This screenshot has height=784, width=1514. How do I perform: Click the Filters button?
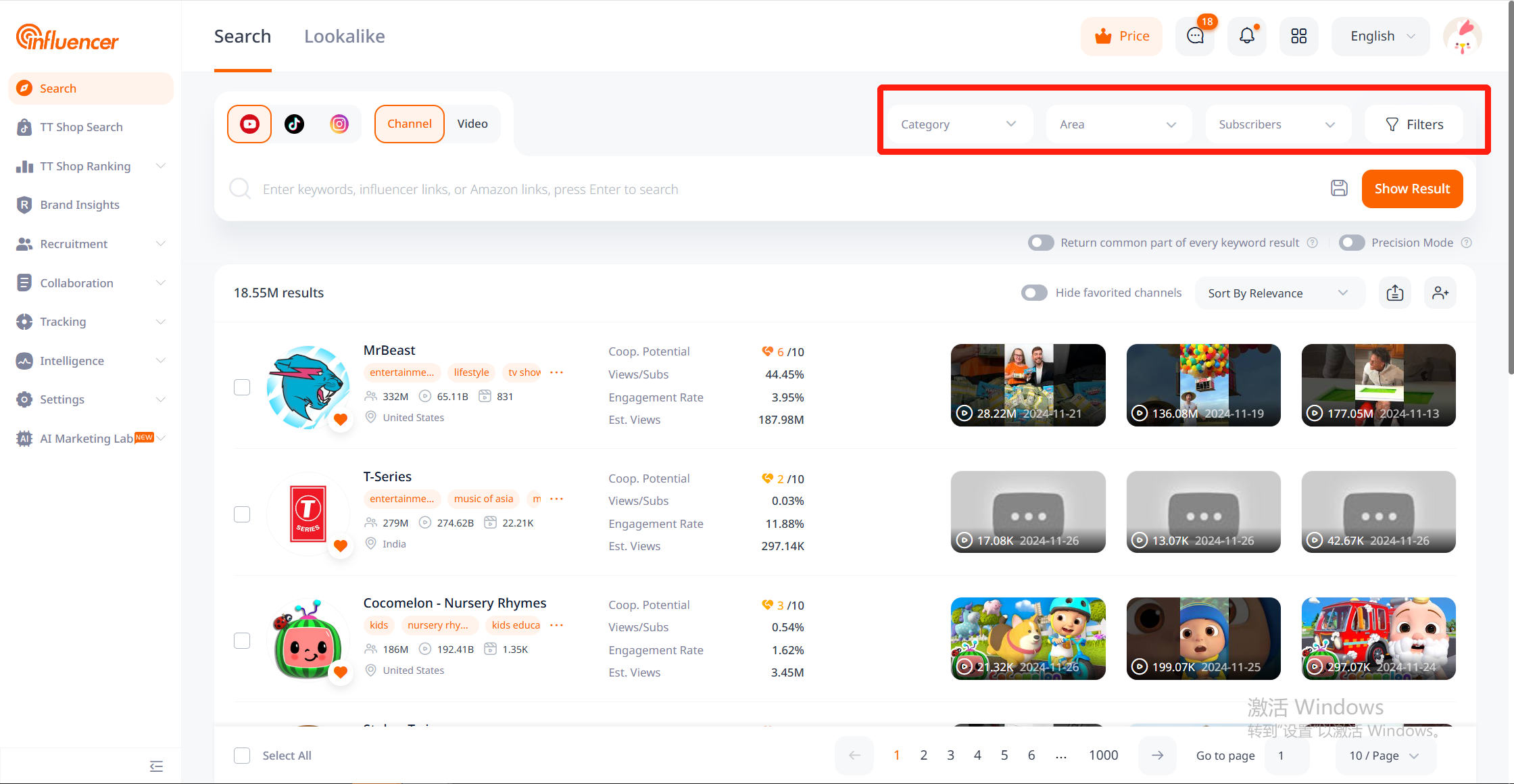(x=1414, y=124)
